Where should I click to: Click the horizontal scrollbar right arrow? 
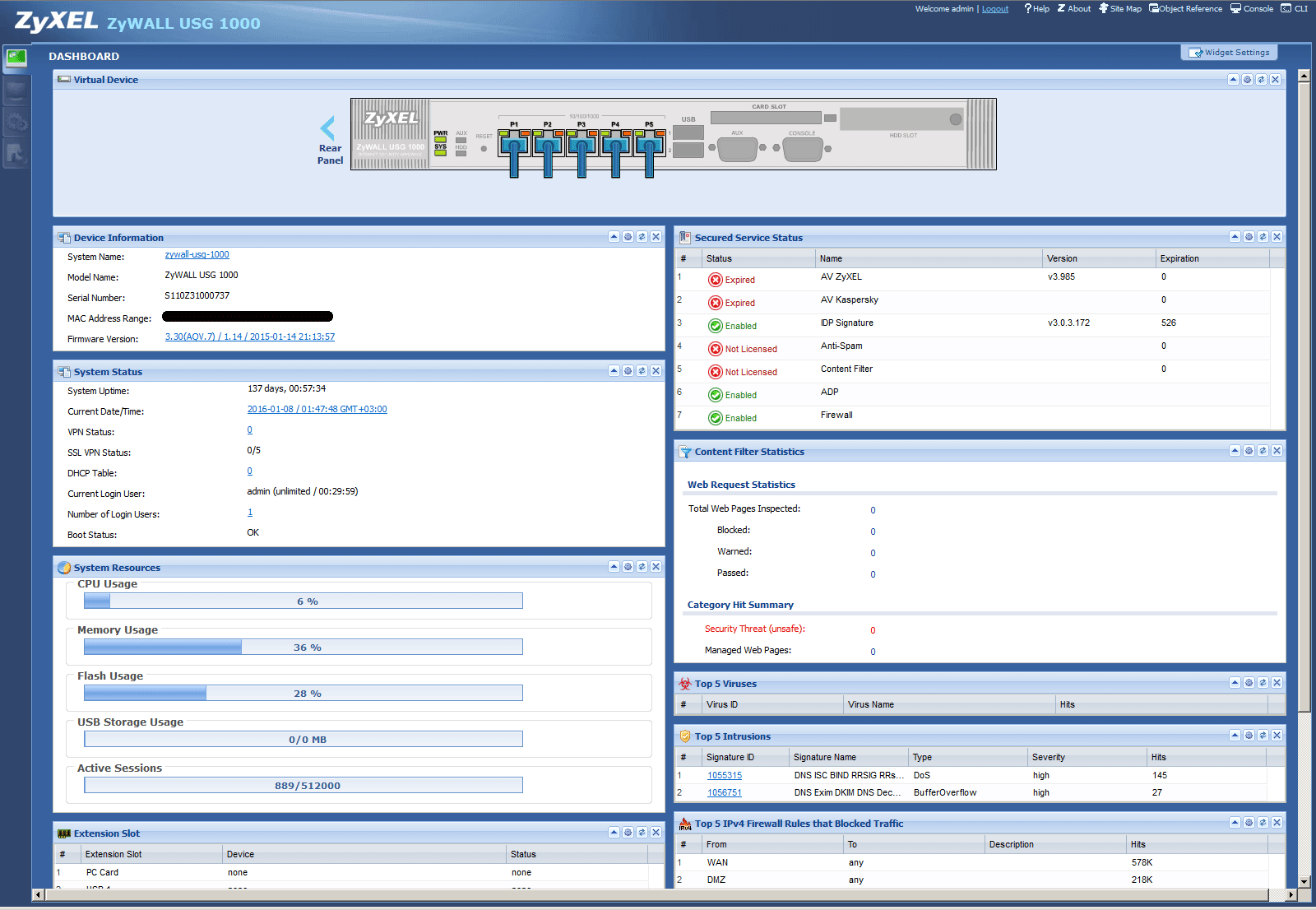click(x=1291, y=894)
